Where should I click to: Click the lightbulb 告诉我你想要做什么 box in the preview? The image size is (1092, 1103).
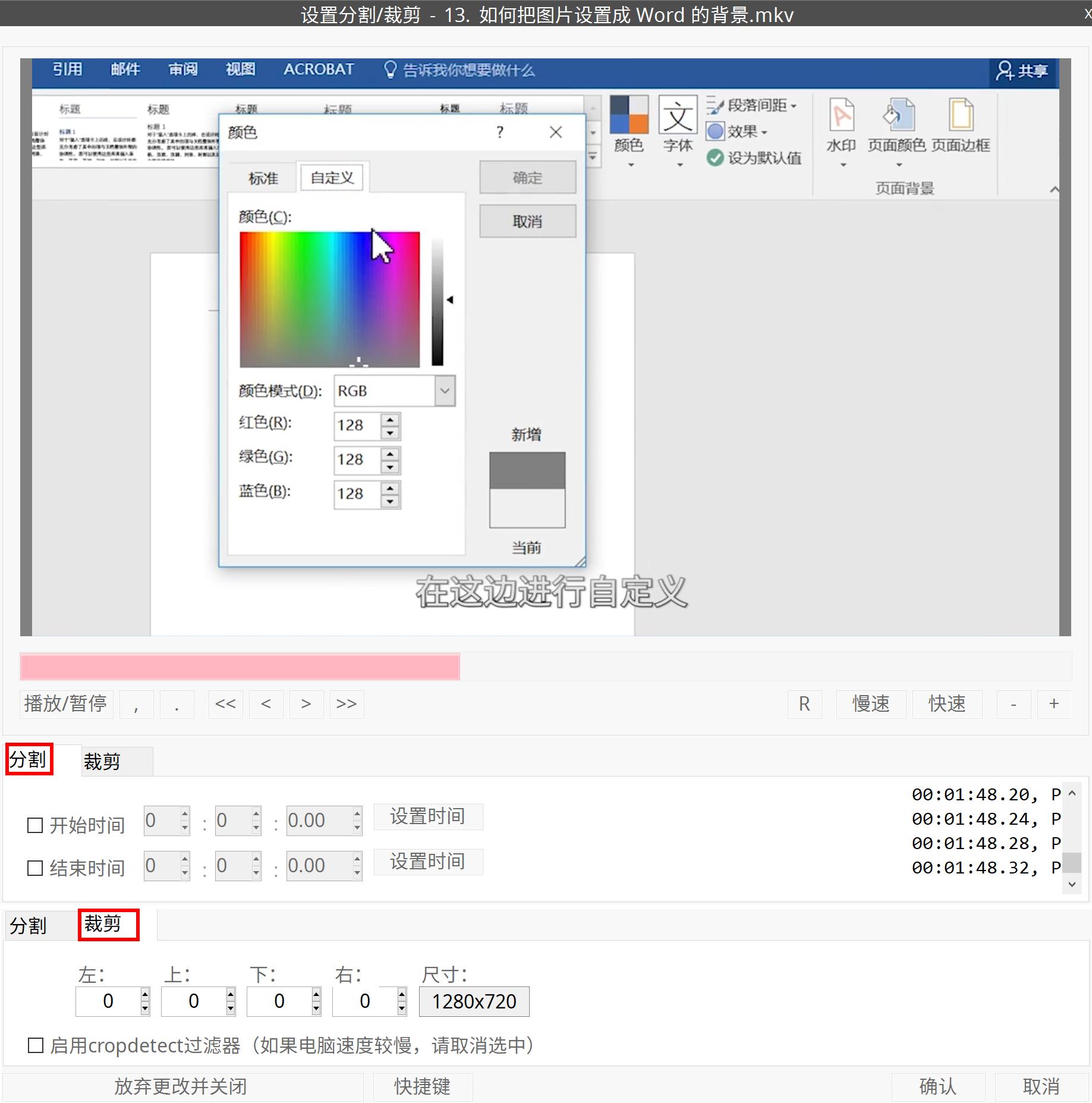coord(459,70)
